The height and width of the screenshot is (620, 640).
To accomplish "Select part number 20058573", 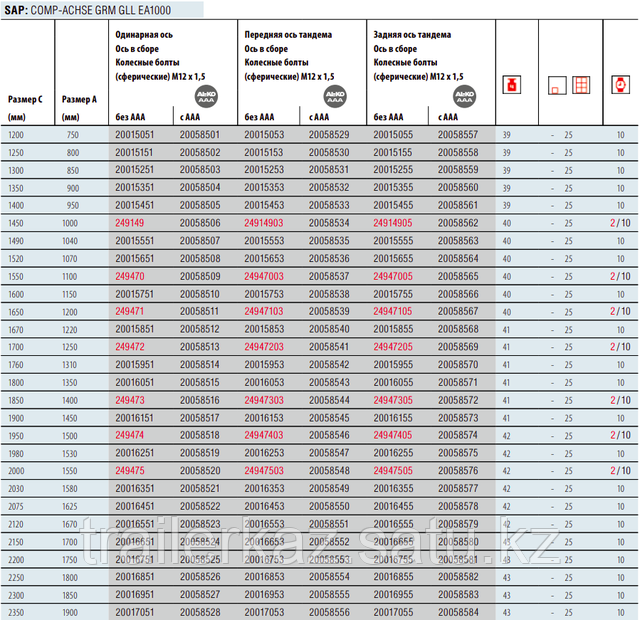I will (458, 418).
